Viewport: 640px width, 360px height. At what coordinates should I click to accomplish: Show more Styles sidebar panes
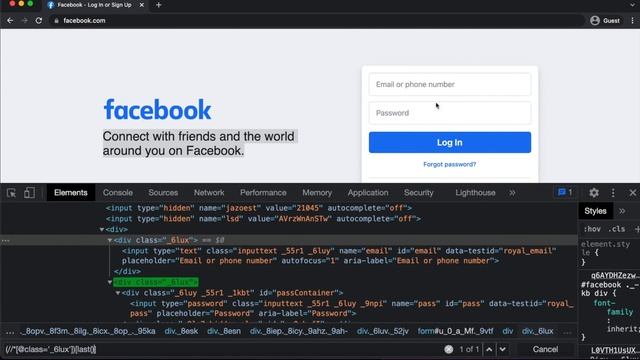pyautogui.click(x=622, y=211)
